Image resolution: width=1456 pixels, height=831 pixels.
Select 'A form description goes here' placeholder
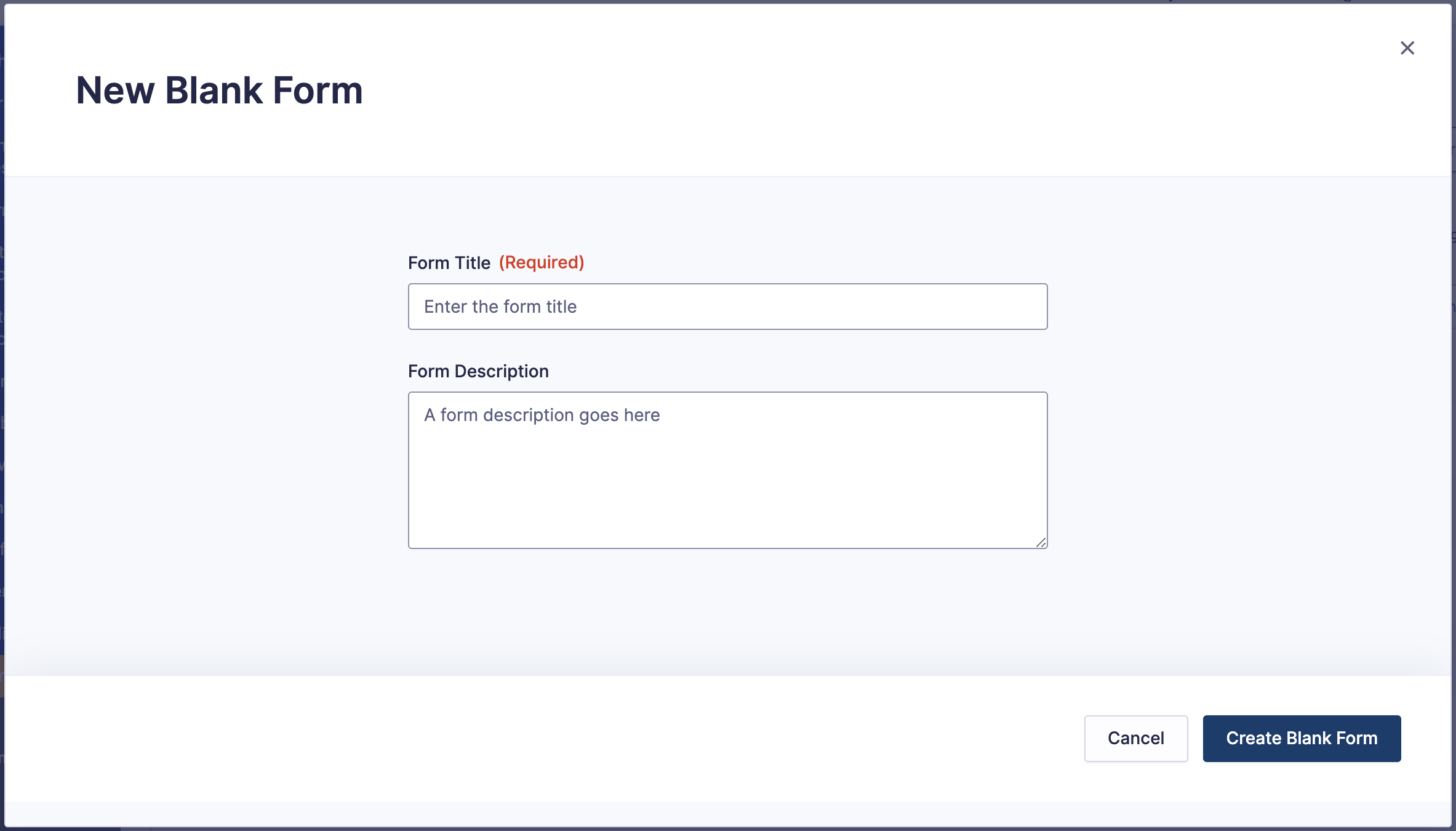coord(542,415)
